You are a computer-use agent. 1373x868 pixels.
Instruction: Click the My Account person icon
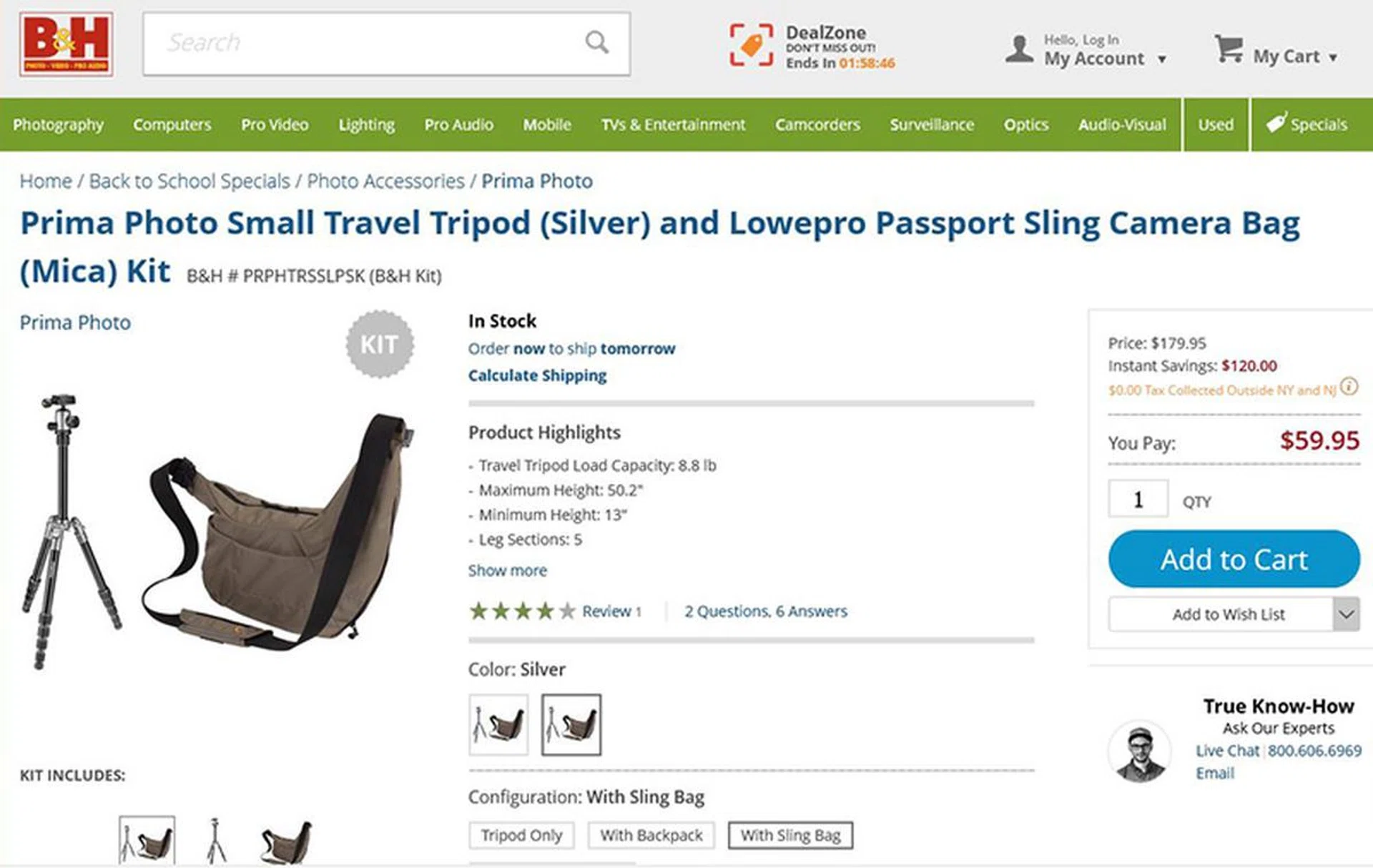tap(1019, 49)
